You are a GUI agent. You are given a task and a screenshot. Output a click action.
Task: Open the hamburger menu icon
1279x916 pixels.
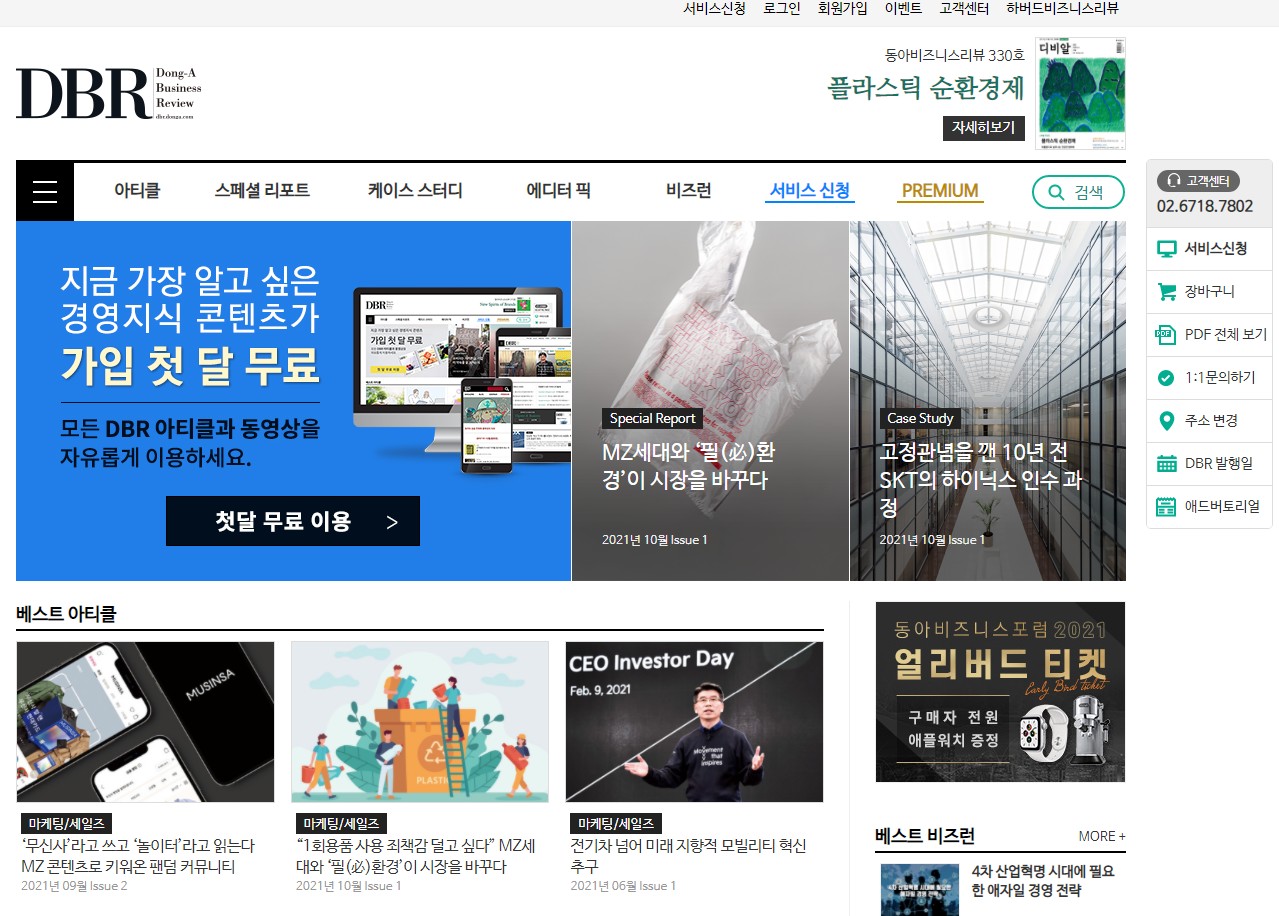45,192
